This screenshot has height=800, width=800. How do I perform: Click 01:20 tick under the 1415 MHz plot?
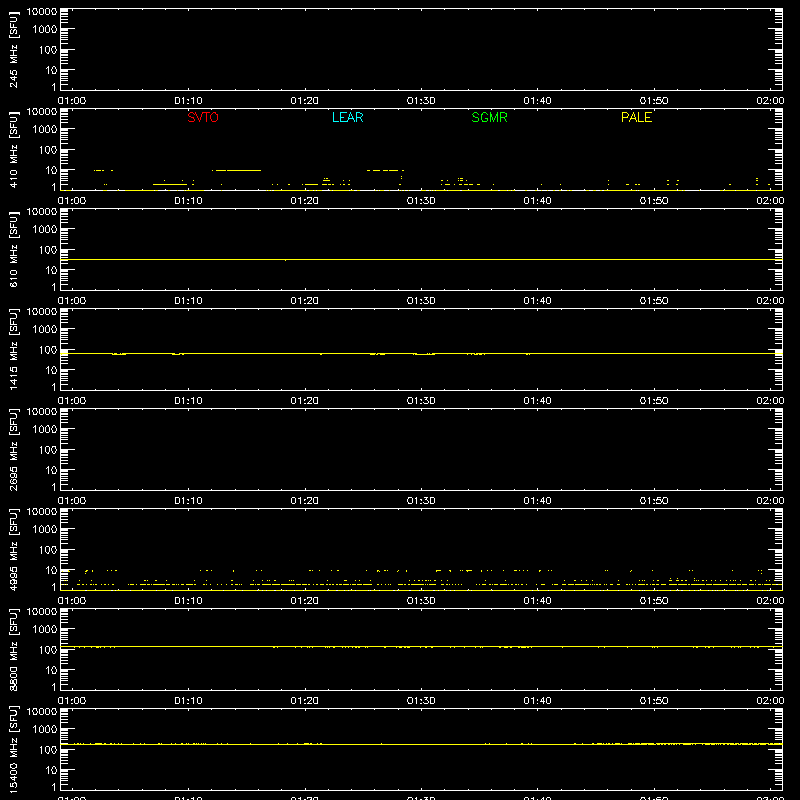305,401
